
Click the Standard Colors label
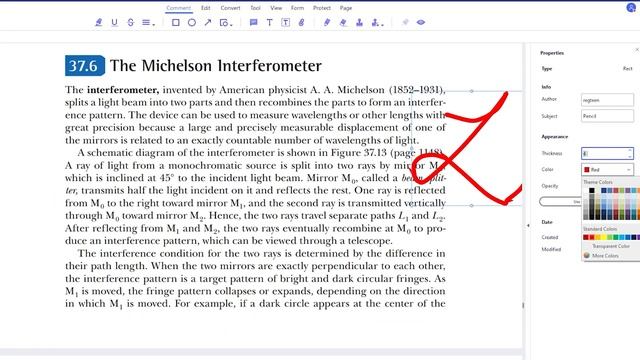[600, 229]
